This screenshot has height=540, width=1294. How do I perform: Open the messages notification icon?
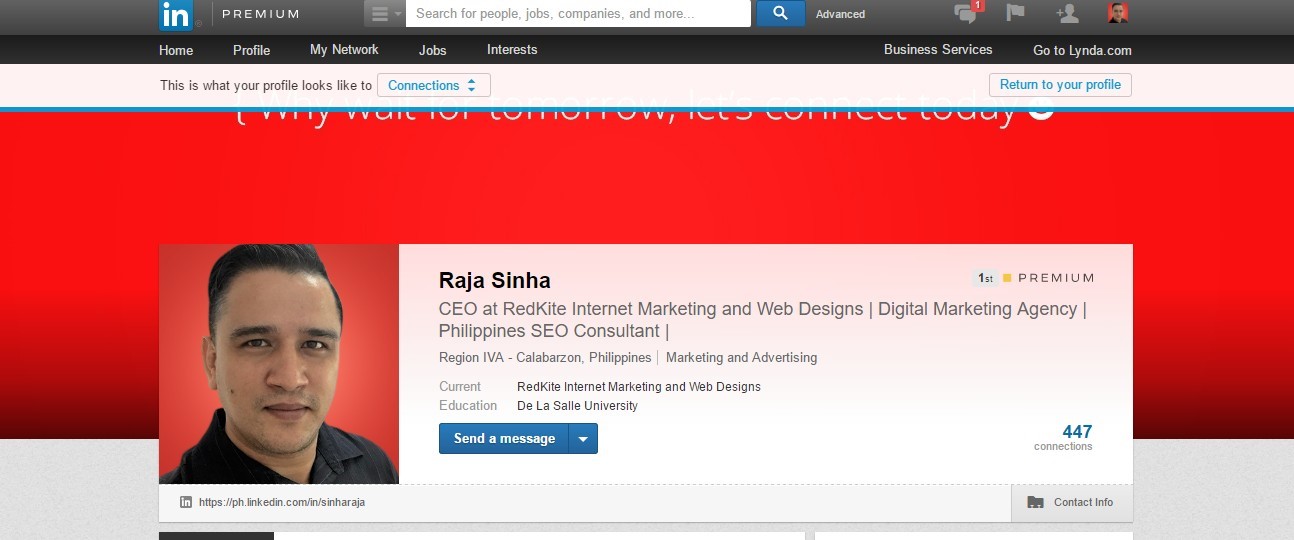click(966, 14)
